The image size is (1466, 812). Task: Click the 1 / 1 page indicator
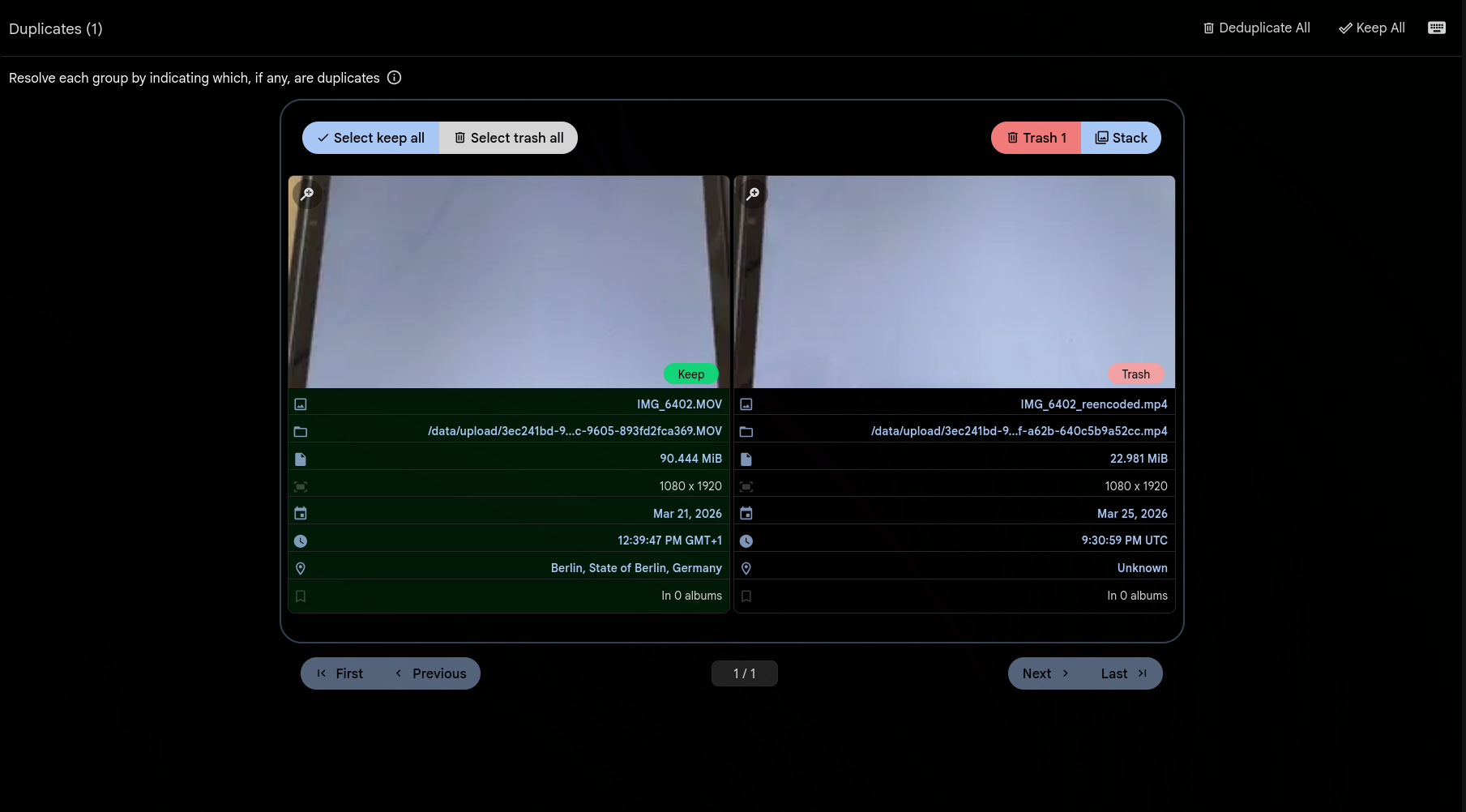click(744, 673)
